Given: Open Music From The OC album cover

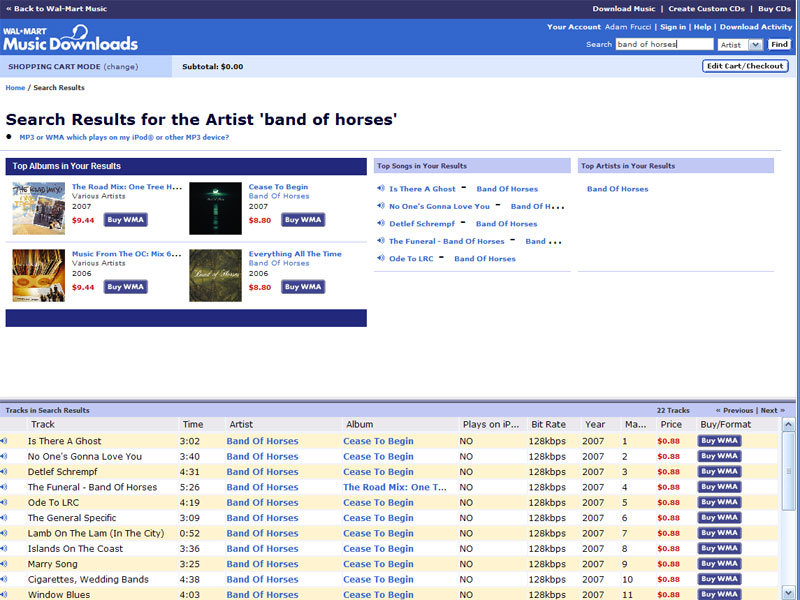Looking at the screenshot, I should [x=39, y=276].
